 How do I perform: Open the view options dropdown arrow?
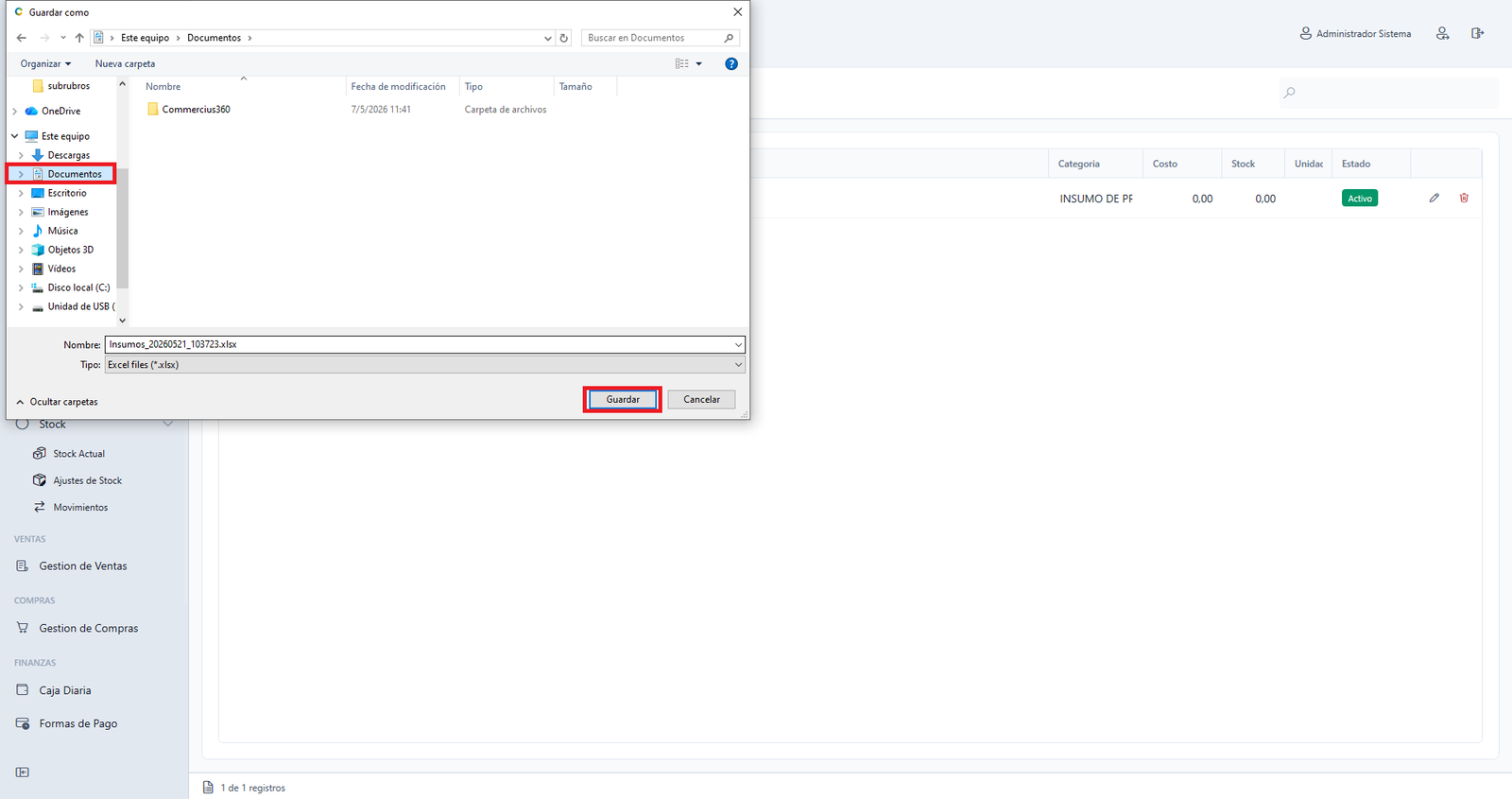tap(699, 64)
